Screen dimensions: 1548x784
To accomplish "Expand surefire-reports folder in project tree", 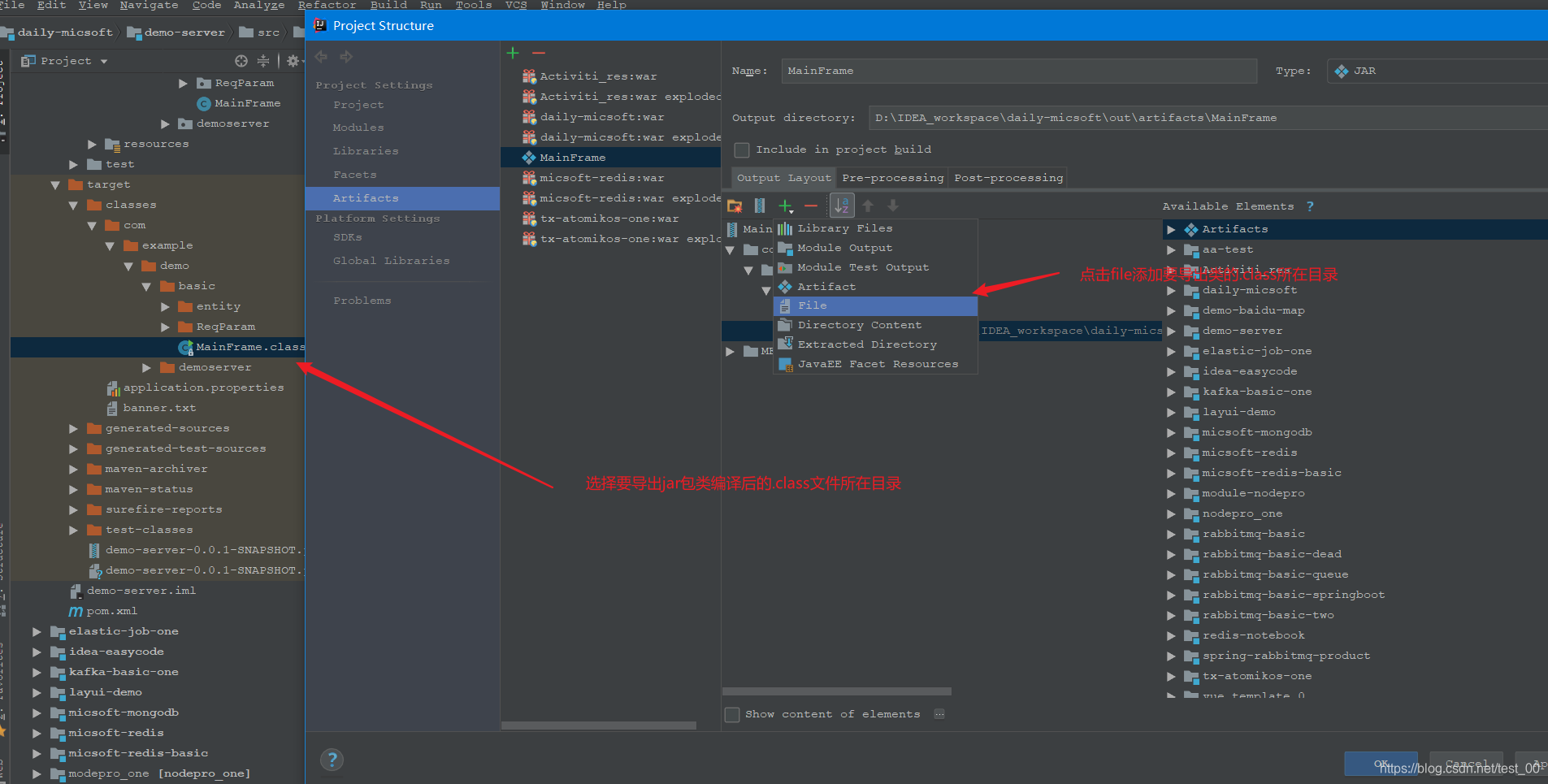I will [73, 509].
